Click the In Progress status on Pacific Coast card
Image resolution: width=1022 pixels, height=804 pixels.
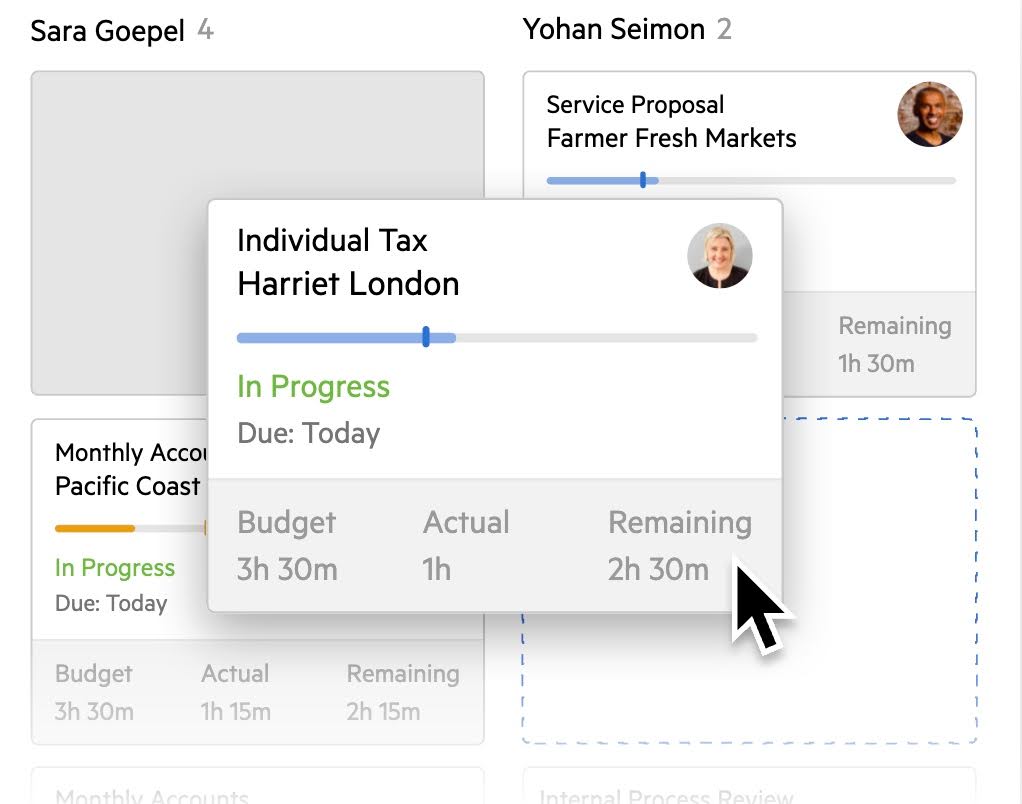click(114, 567)
